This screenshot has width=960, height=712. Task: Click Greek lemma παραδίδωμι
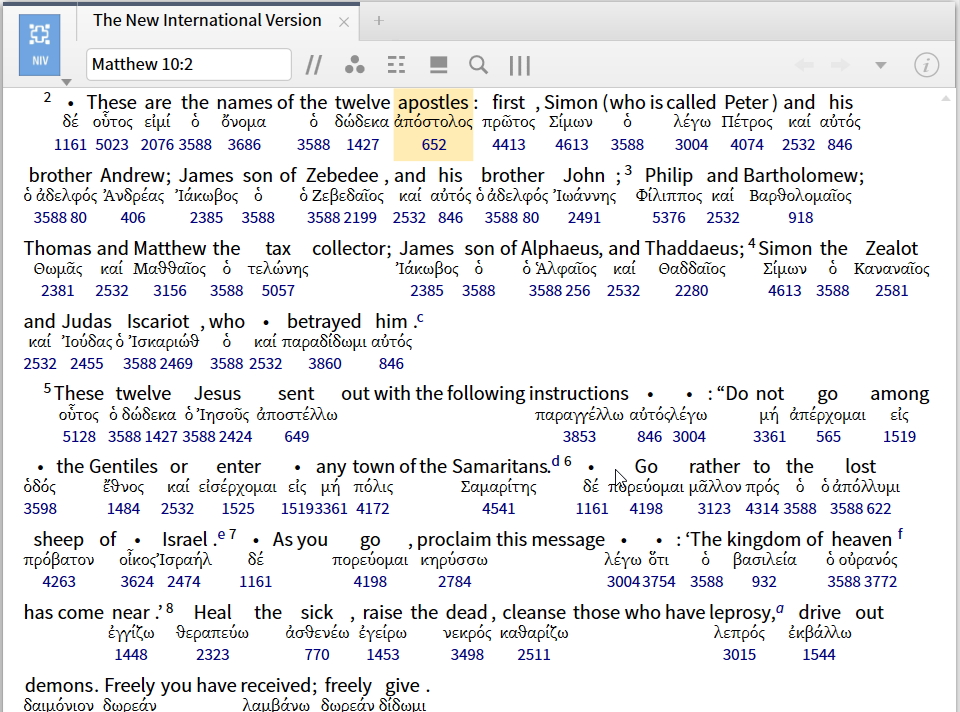pos(324,342)
